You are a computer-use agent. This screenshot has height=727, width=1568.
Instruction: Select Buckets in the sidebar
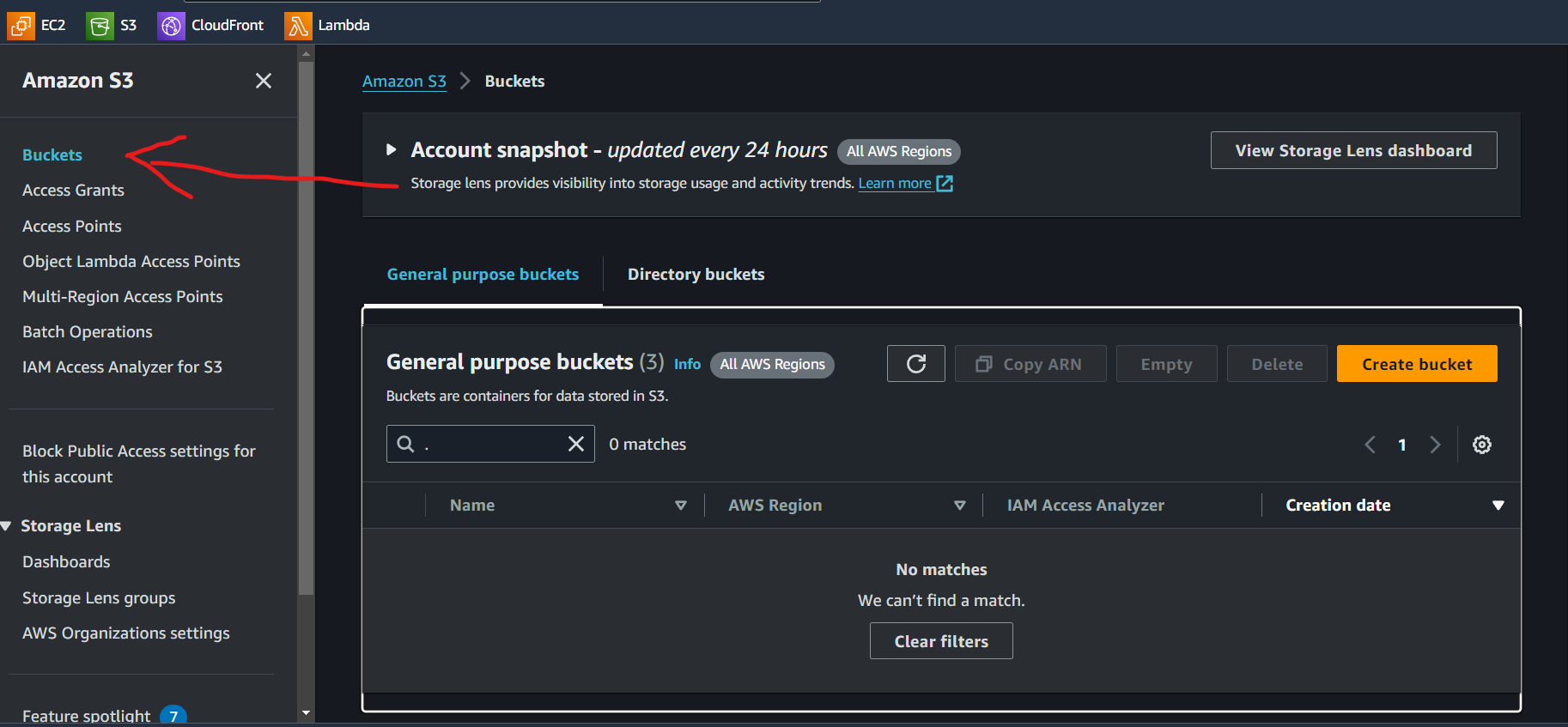52,155
